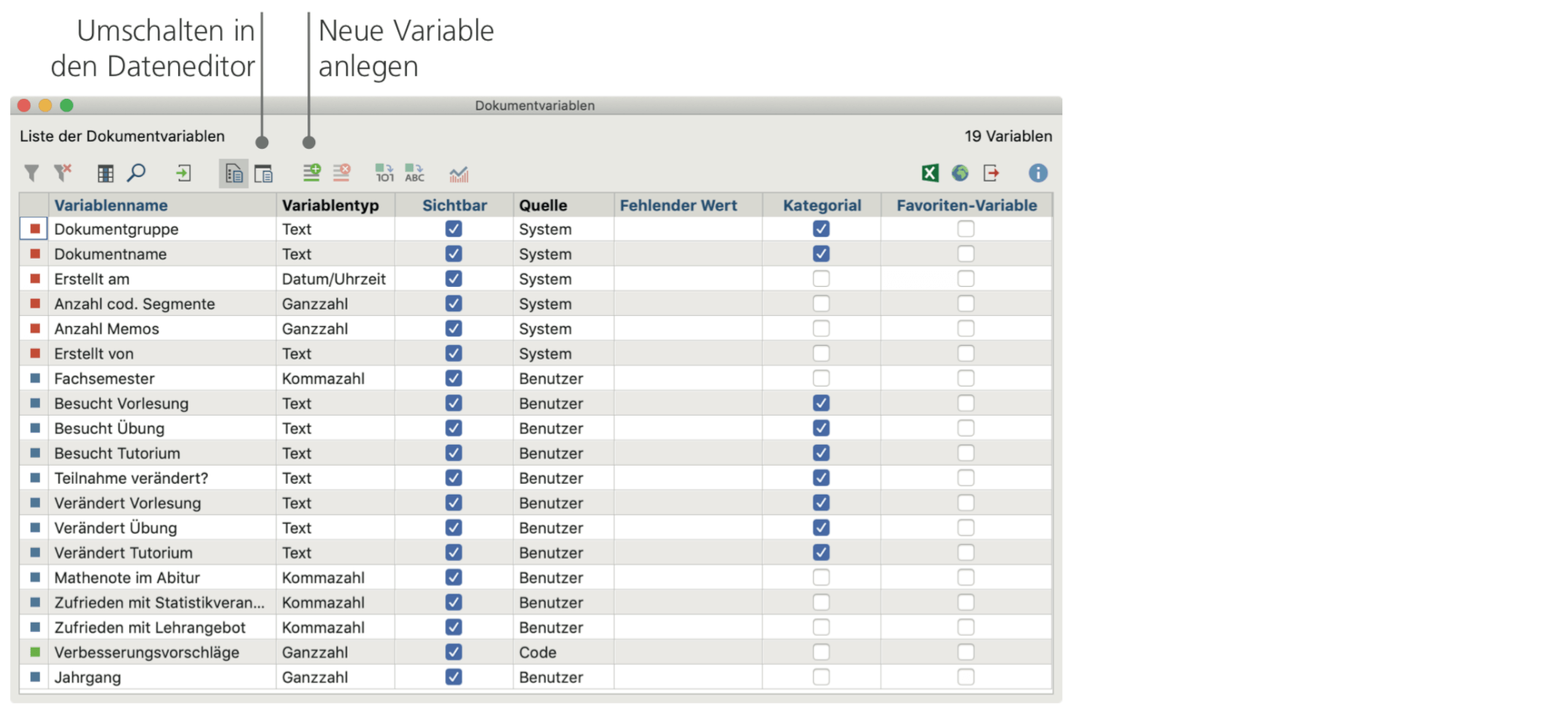Export list to Excel icon
Screen dimensions: 1568x712
930,173
